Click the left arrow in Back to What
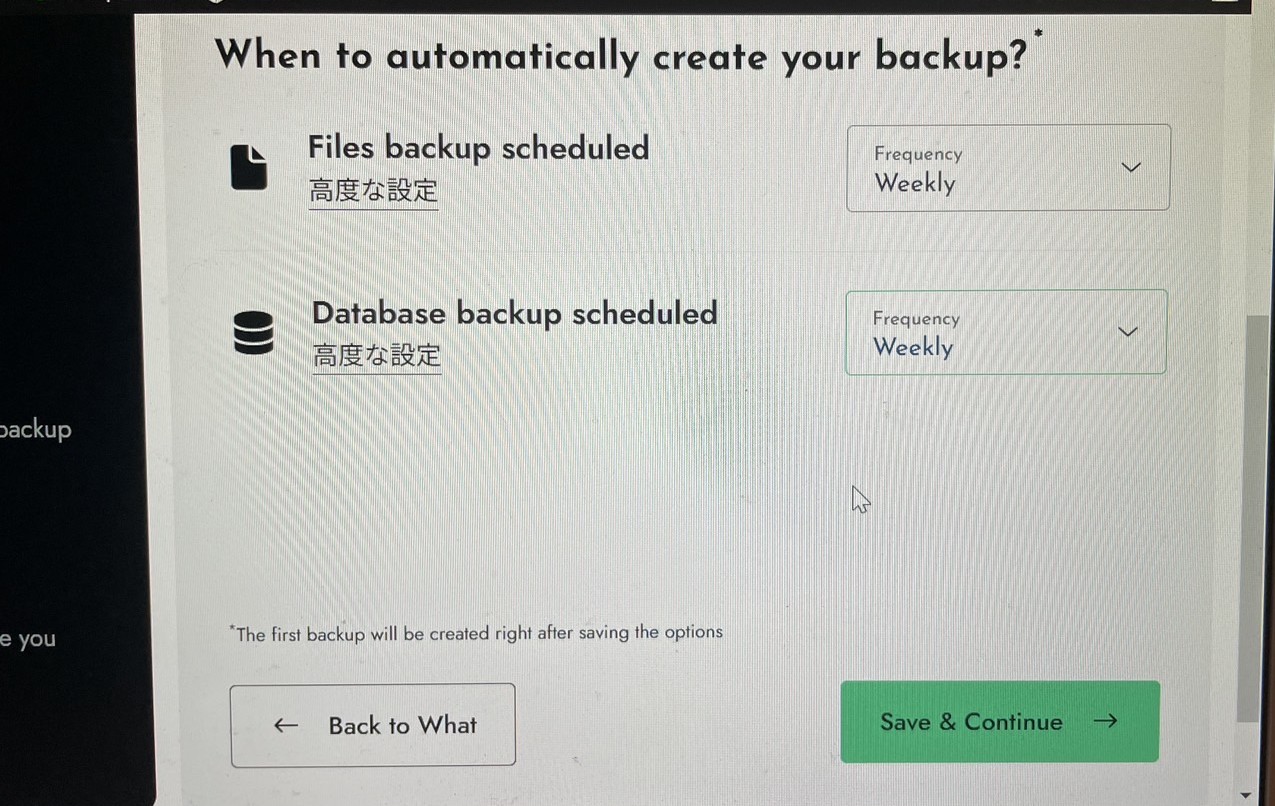Image resolution: width=1275 pixels, height=806 pixels. [286, 726]
